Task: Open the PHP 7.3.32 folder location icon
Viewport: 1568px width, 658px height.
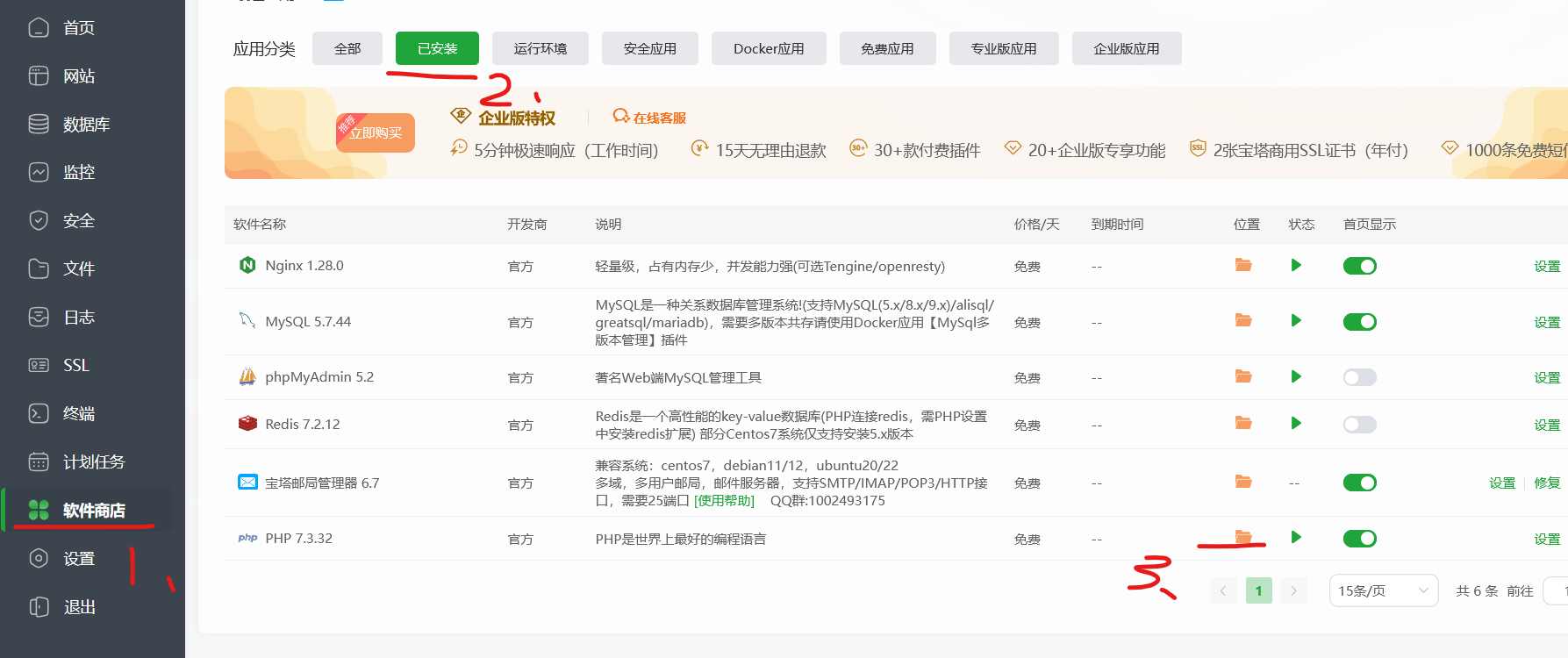Action: [x=1243, y=537]
